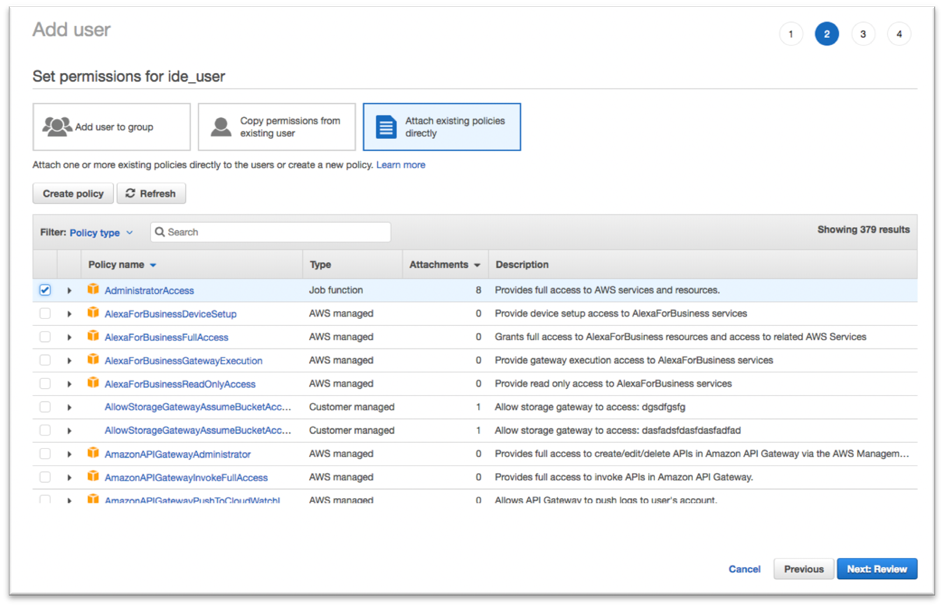The height and width of the screenshot is (606, 943).
Task: Check the AlexaForBusinessGatewayExecution policy checkbox
Action: pyautogui.click(x=45, y=360)
